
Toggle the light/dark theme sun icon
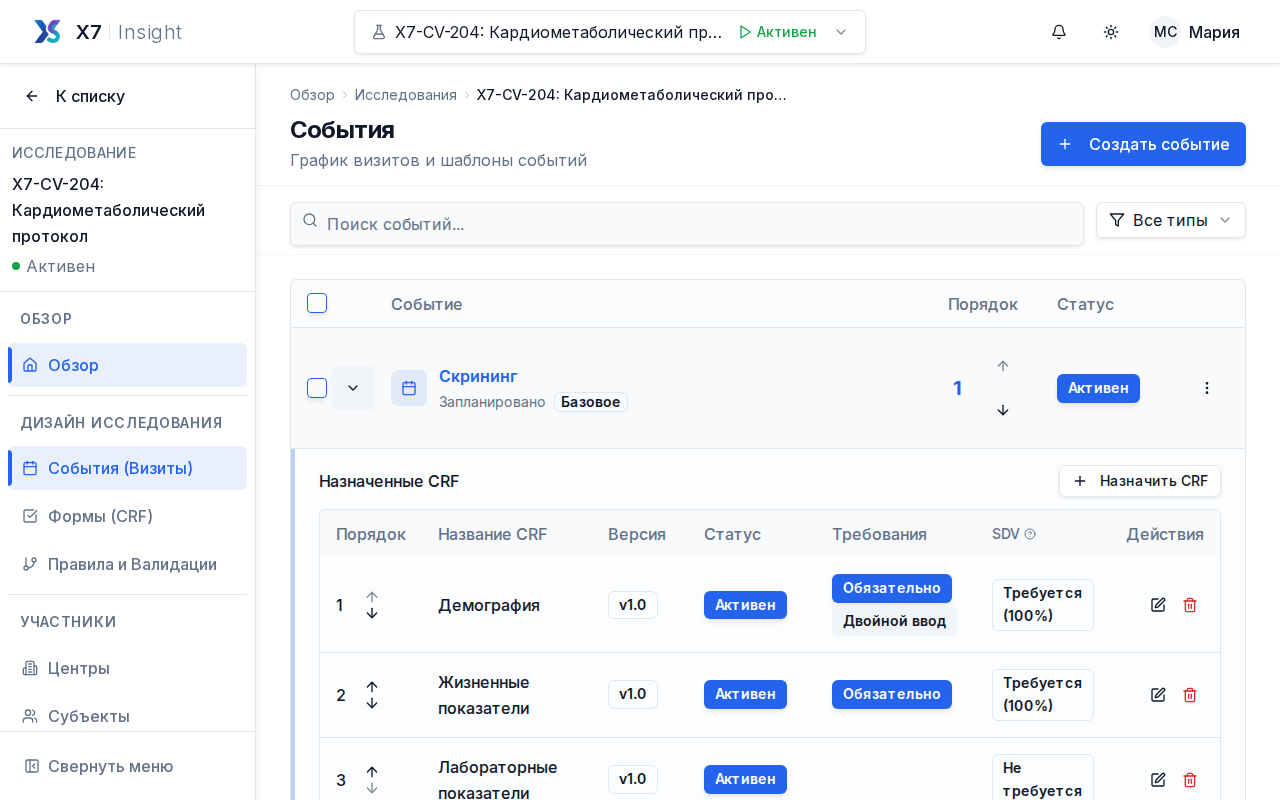tap(1111, 32)
